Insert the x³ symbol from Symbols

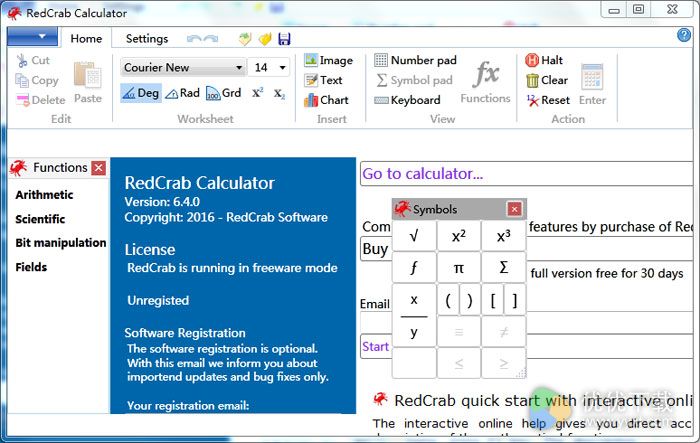[x=504, y=236]
